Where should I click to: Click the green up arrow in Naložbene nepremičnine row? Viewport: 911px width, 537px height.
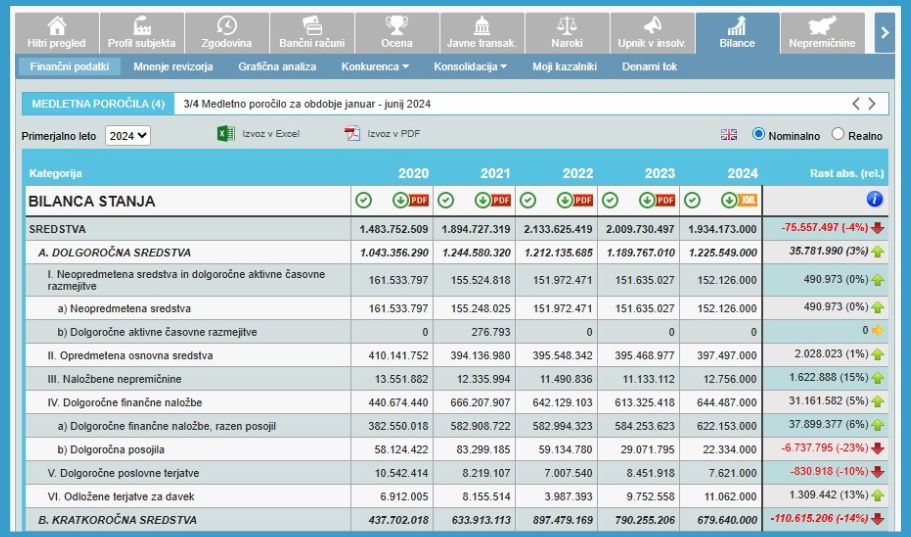tap(877, 378)
